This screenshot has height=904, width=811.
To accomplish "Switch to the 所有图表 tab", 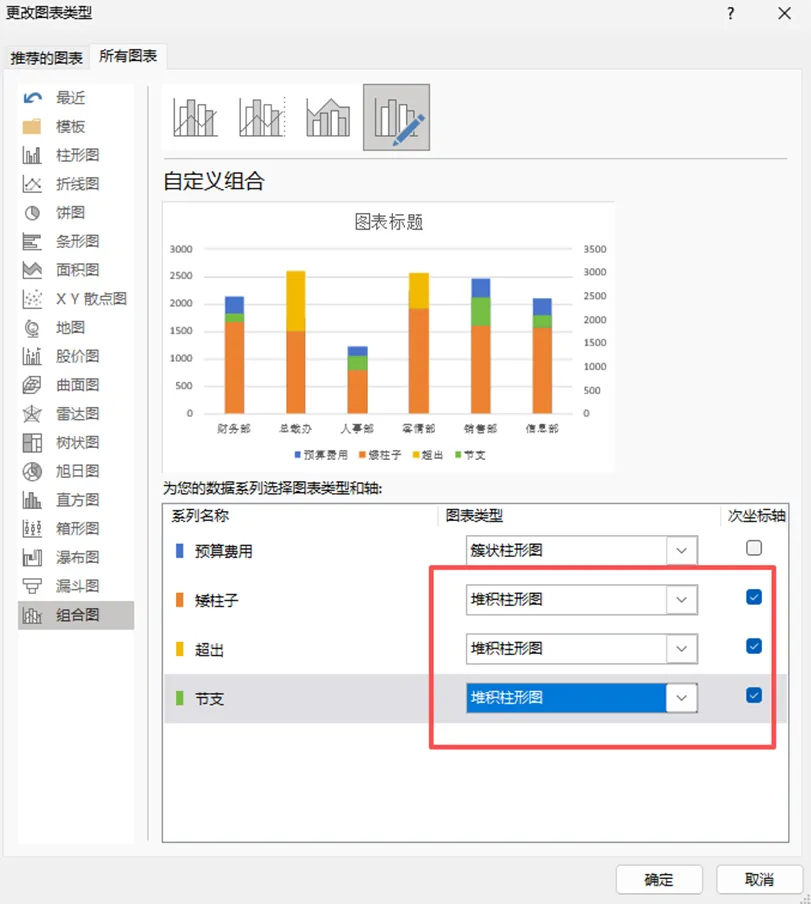I will click(128, 56).
